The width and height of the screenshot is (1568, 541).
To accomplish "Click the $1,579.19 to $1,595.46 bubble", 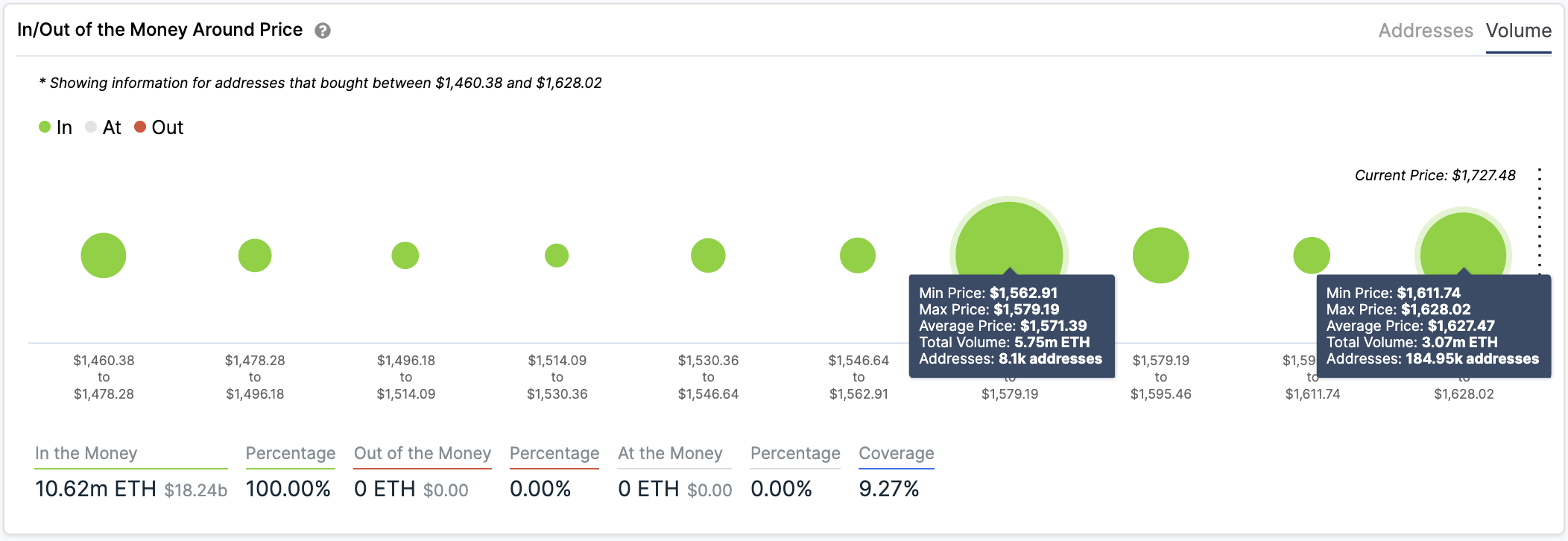I will pyautogui.click(x=1160, y=256).
